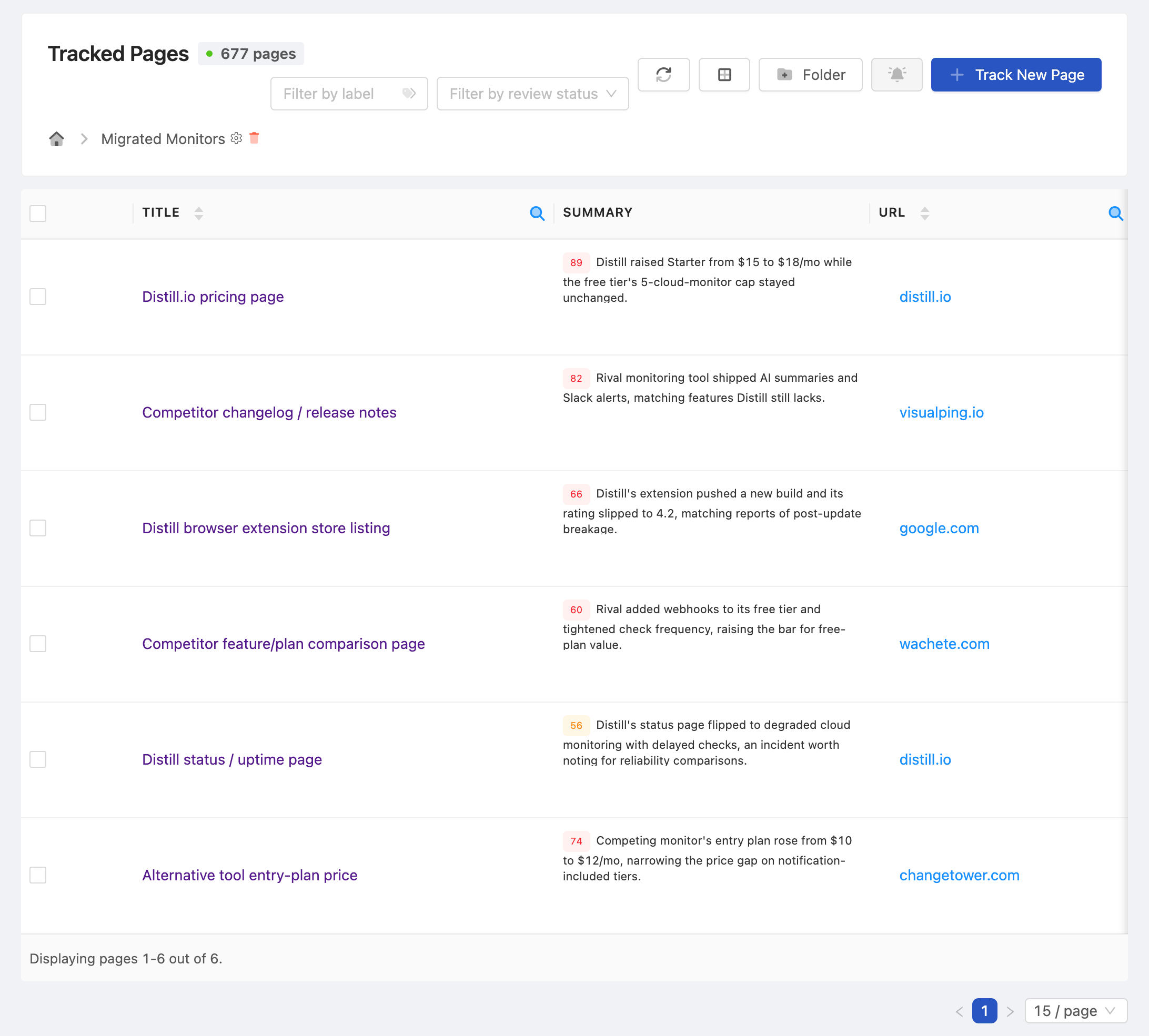Screen dimensions: 1149x1036
Task: Toggle select-all checkbox in table header
Action: click(37, 214)
